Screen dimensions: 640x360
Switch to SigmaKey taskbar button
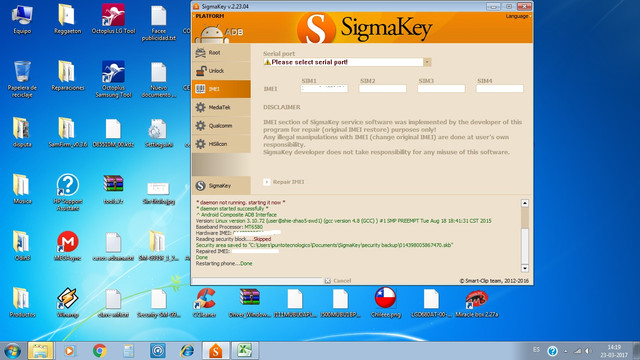(x=216, y=351)
